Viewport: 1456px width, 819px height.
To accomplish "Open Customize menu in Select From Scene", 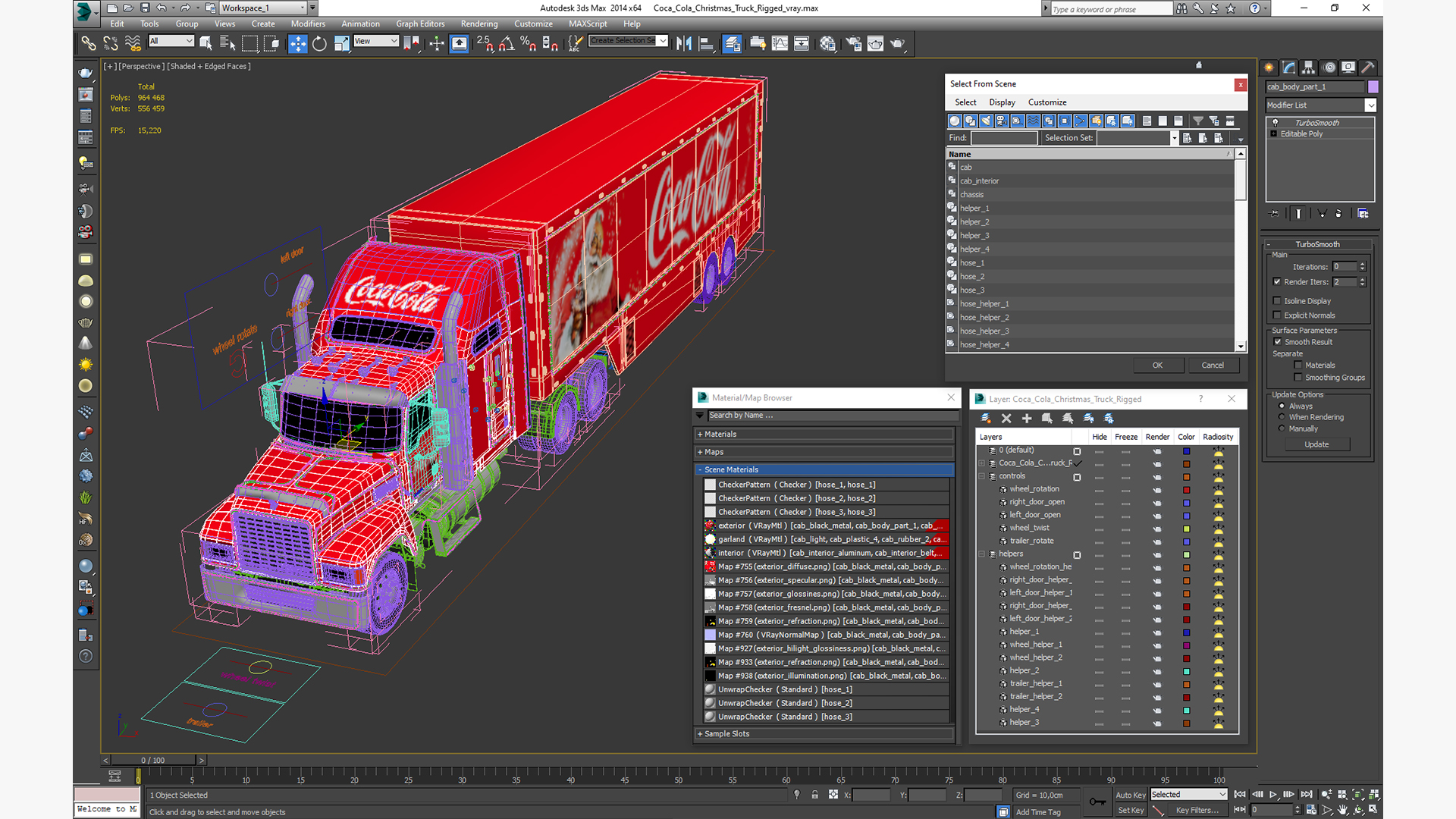I will pos(1047,102).
